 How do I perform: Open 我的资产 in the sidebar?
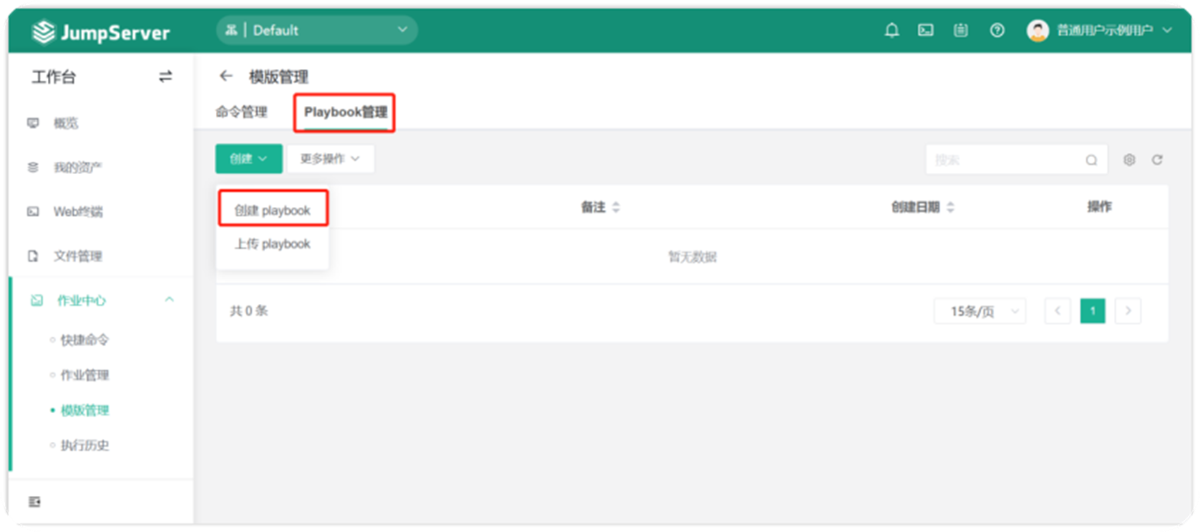pyautogui.click(x=77, y=167)
